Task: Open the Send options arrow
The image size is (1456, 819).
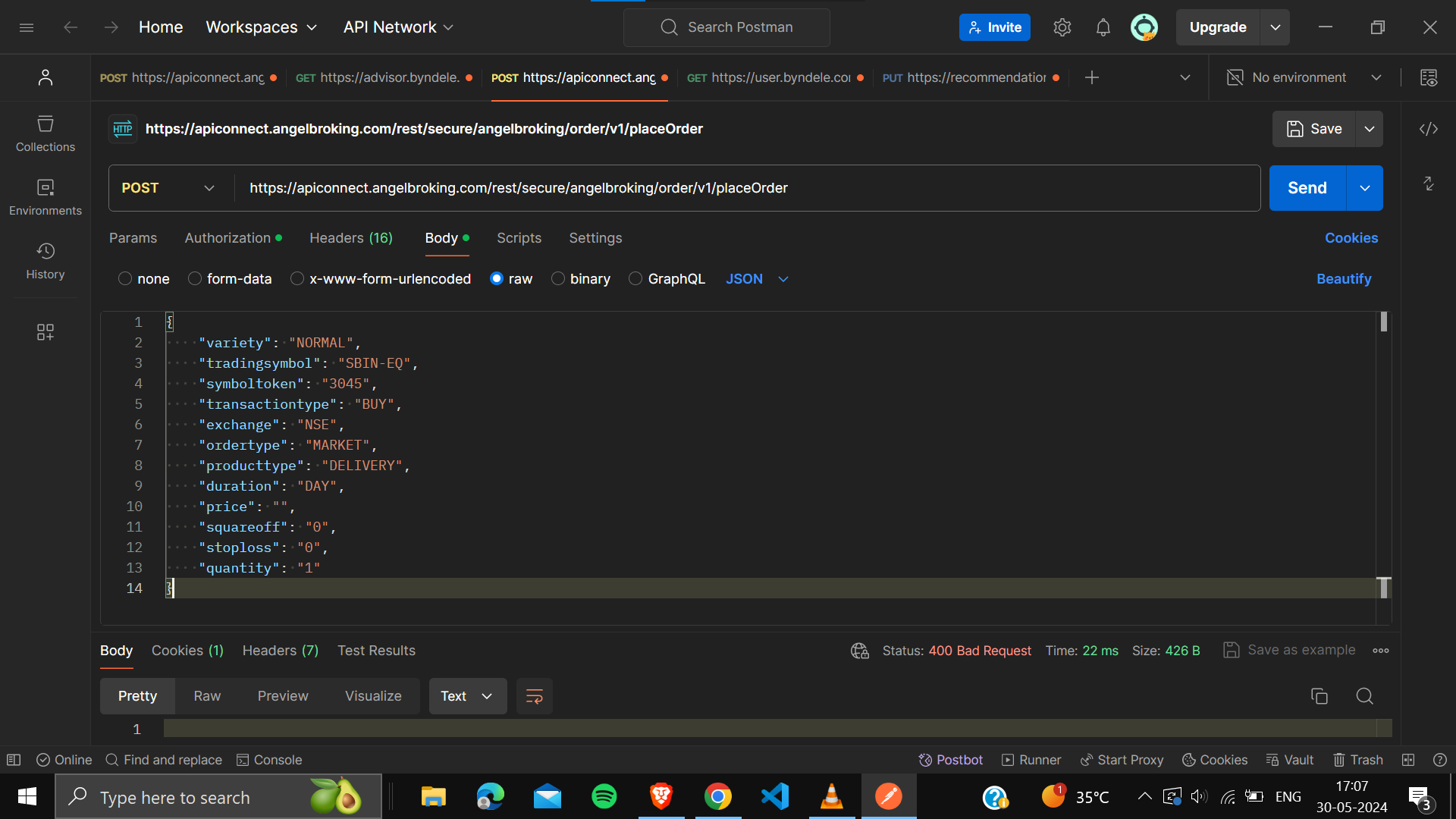Action: [x=1365, y=188]
